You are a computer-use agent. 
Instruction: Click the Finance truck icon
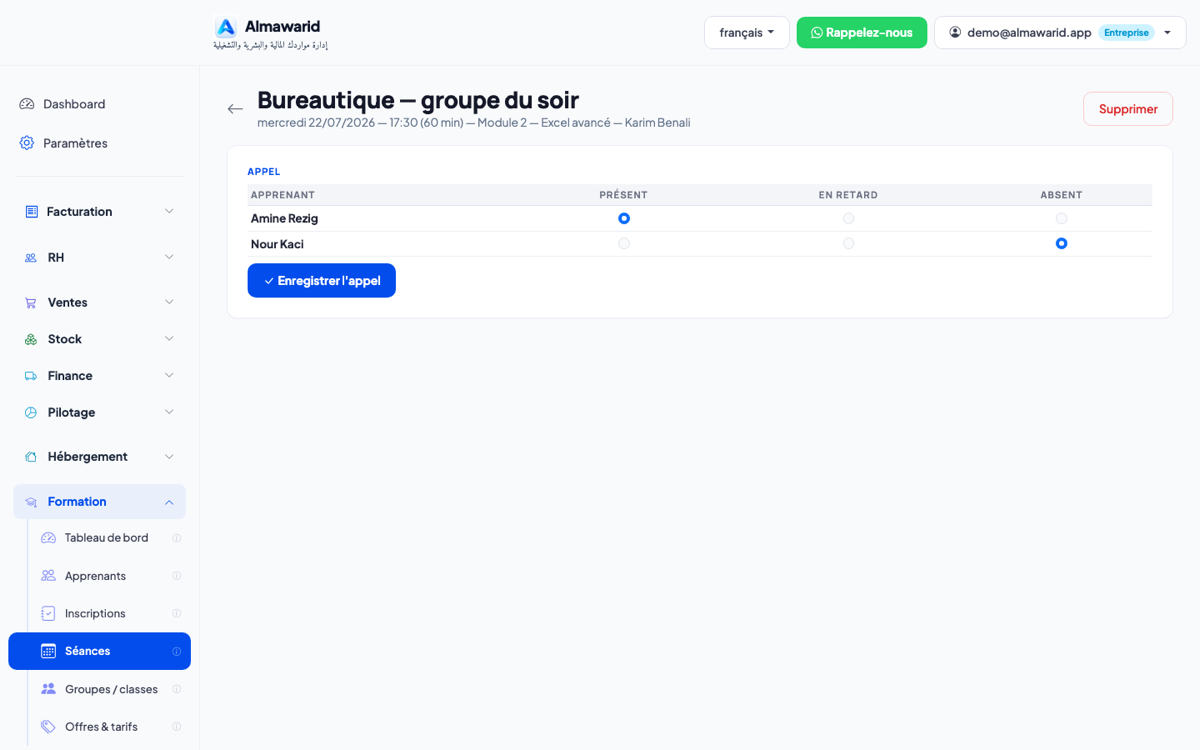pos(31,376)
